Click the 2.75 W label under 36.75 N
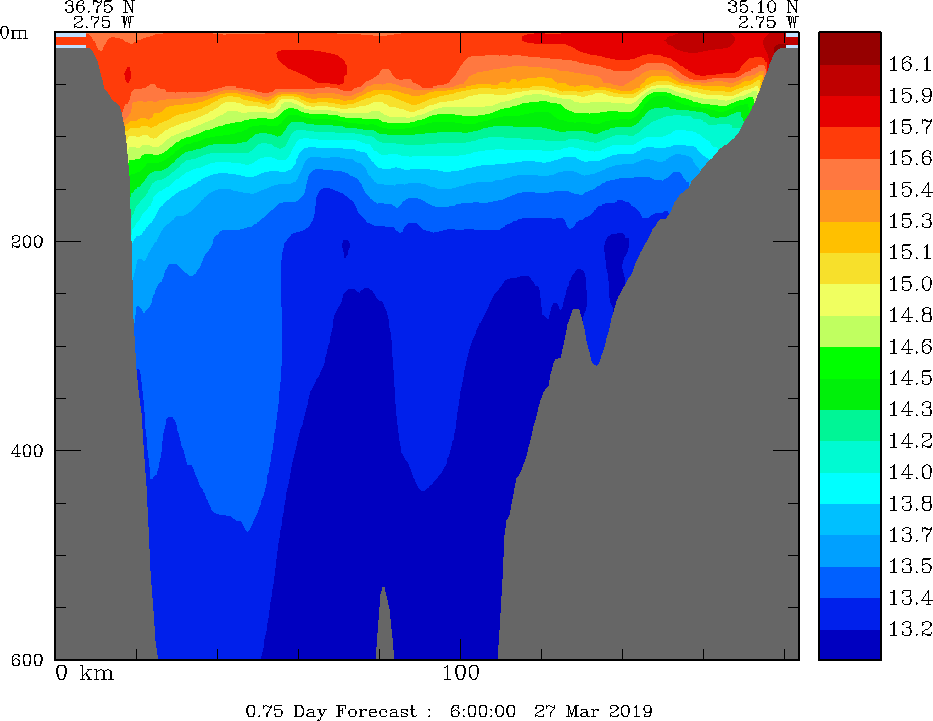Image resolution: width=933 pixels, height=721 pixels. point(104,23)
